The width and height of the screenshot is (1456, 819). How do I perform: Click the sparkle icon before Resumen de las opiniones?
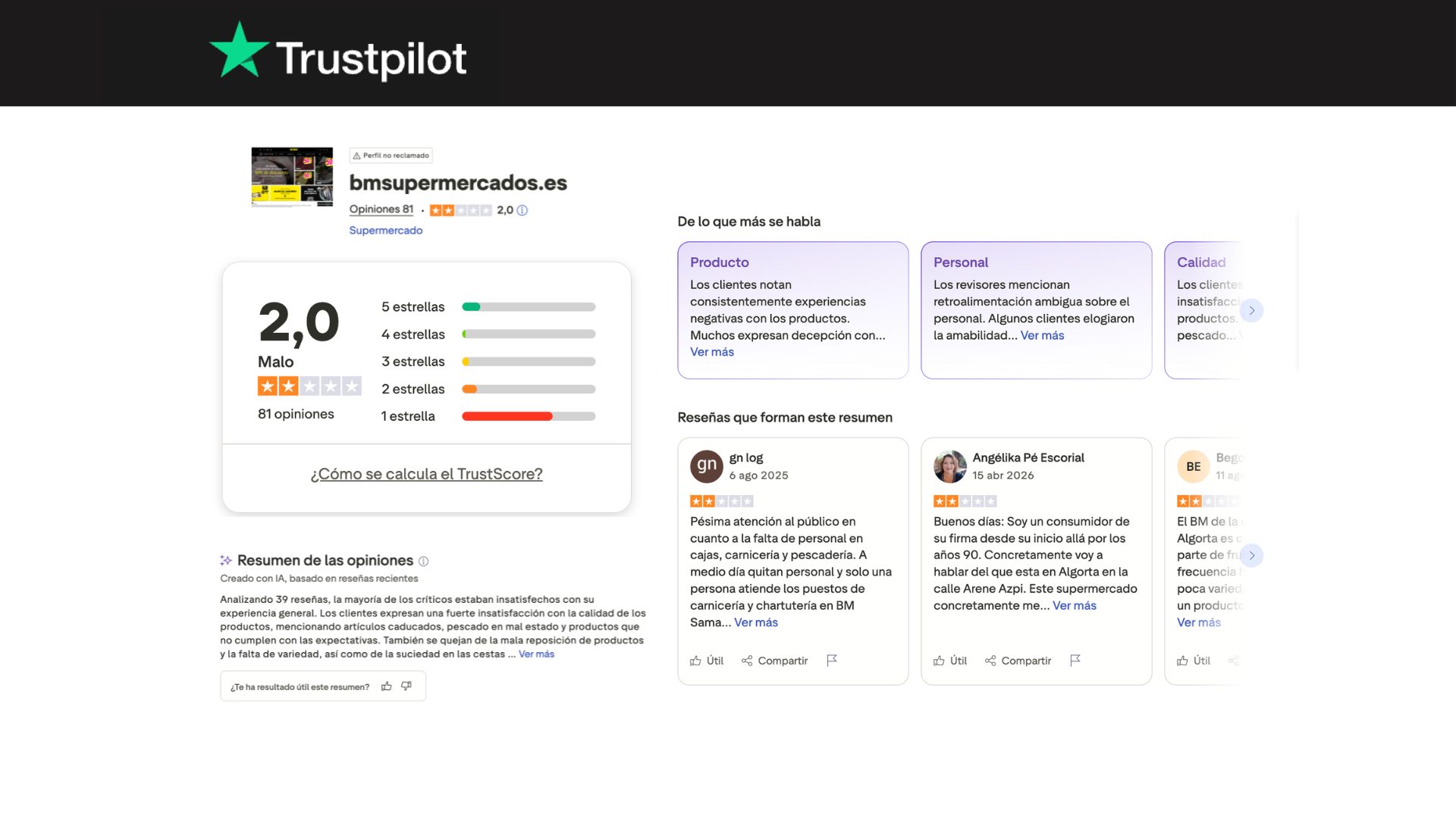226,560
